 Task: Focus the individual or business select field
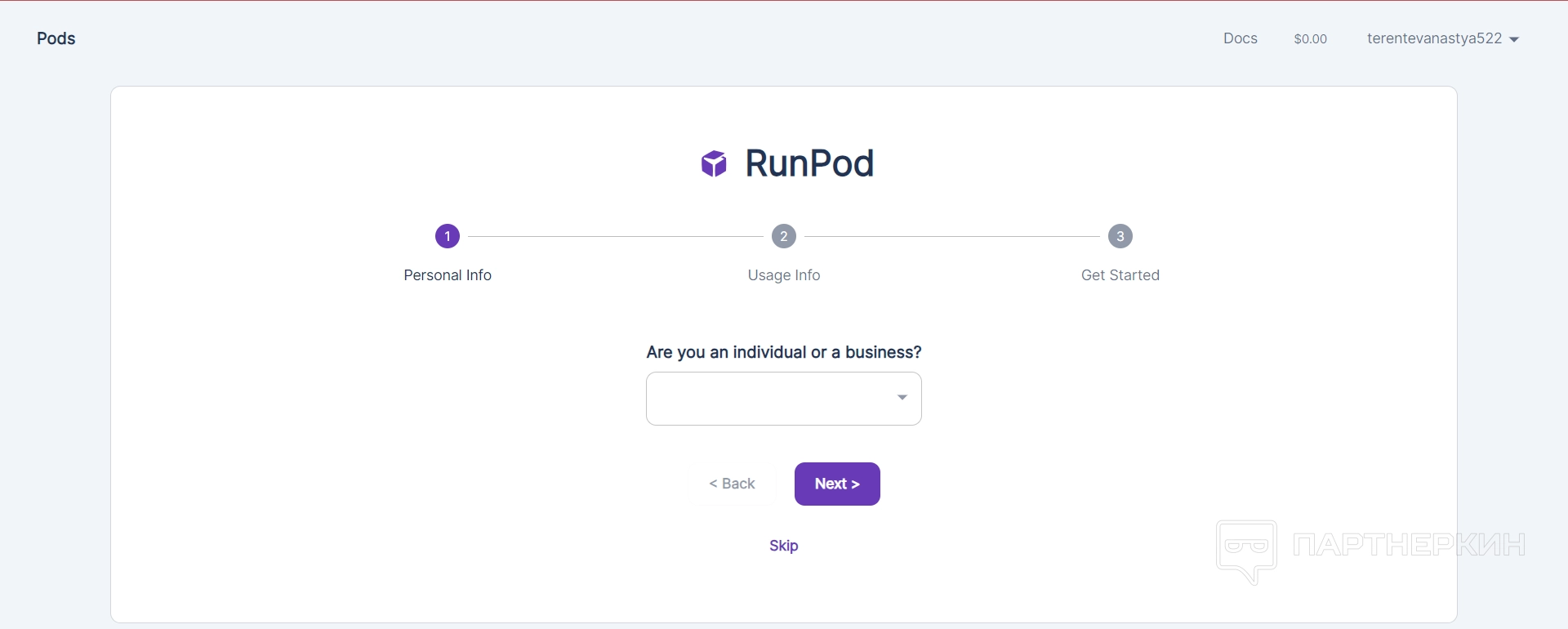768,399
